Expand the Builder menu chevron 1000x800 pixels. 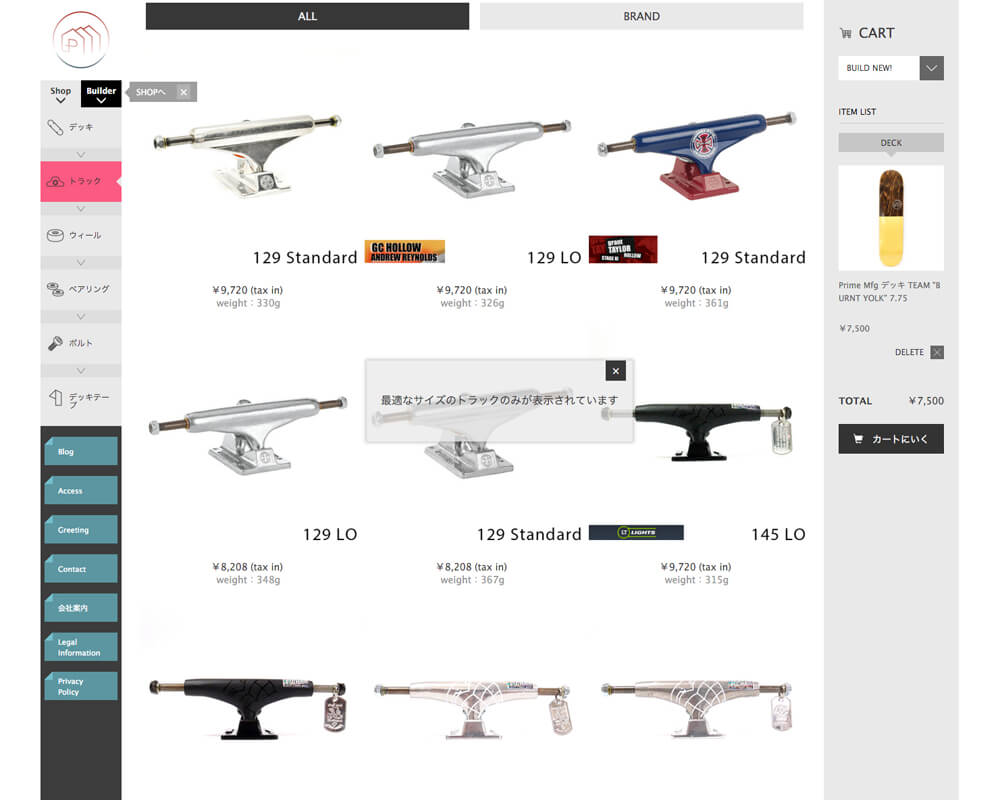click(x=101, y=101)
